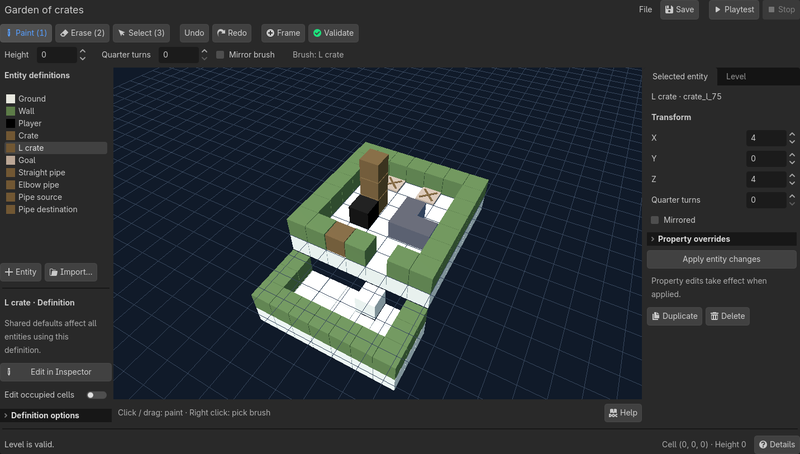
Task: Select the Pipe source definition
Action: (56, 197)
